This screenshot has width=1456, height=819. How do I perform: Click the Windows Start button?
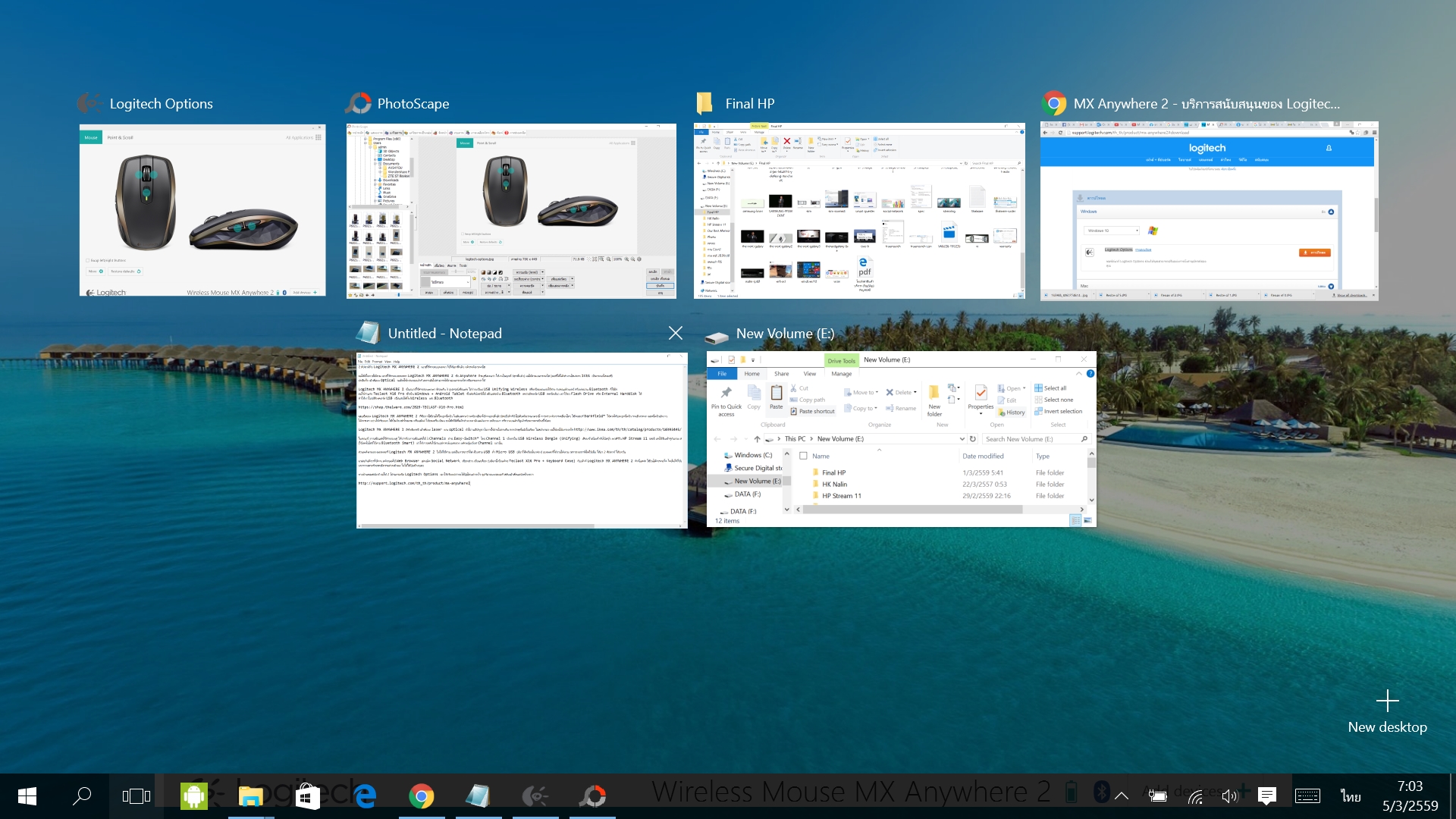pos(27,795)
